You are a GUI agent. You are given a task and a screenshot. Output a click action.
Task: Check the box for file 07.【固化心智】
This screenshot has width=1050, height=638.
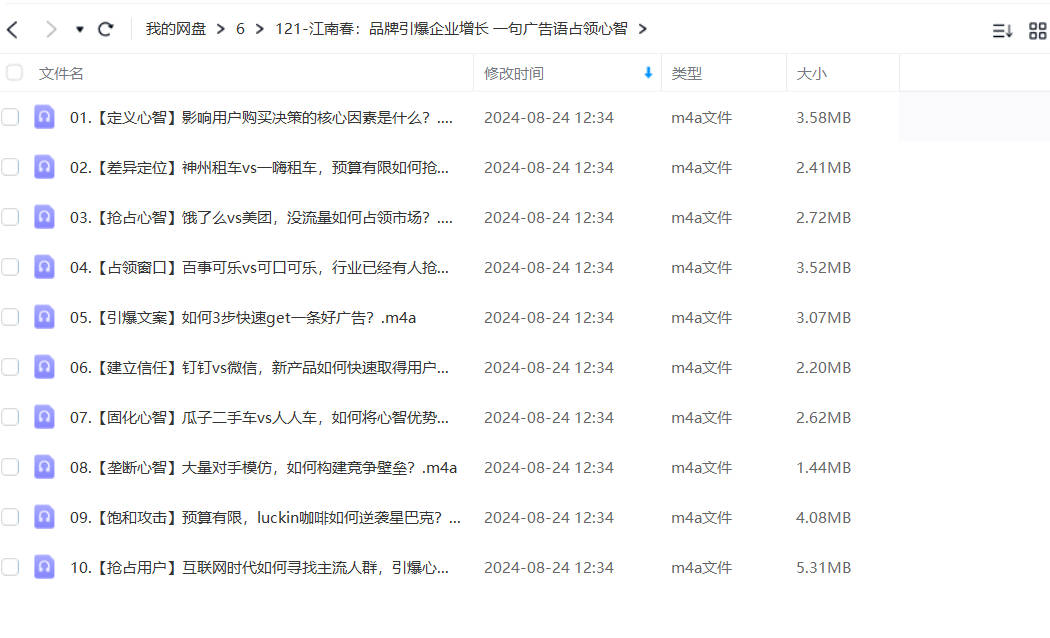click(x=10, y=417)
